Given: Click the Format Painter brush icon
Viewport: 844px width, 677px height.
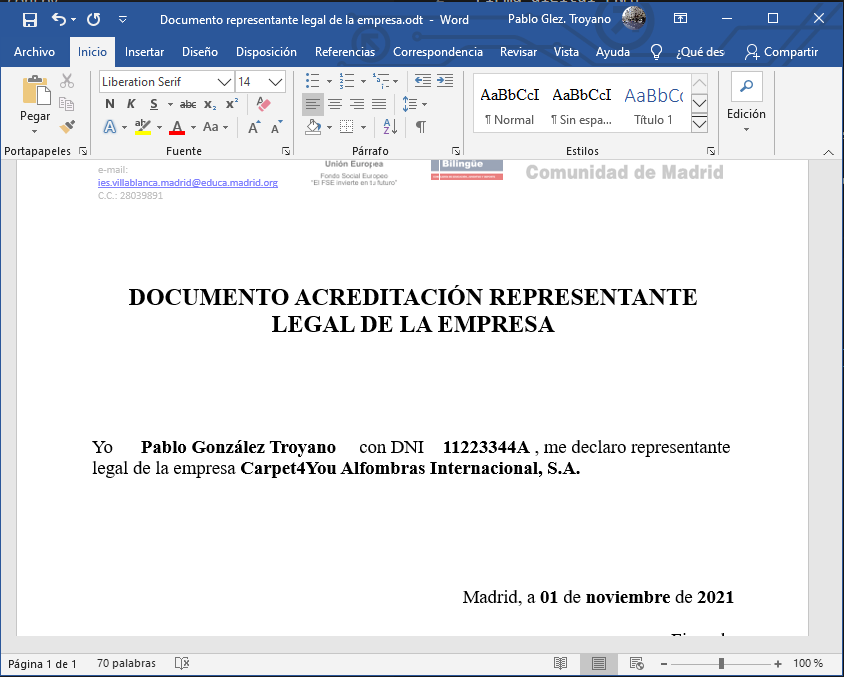Looking at the screenshot, I should pyautogui.click(x=67, y=127).
